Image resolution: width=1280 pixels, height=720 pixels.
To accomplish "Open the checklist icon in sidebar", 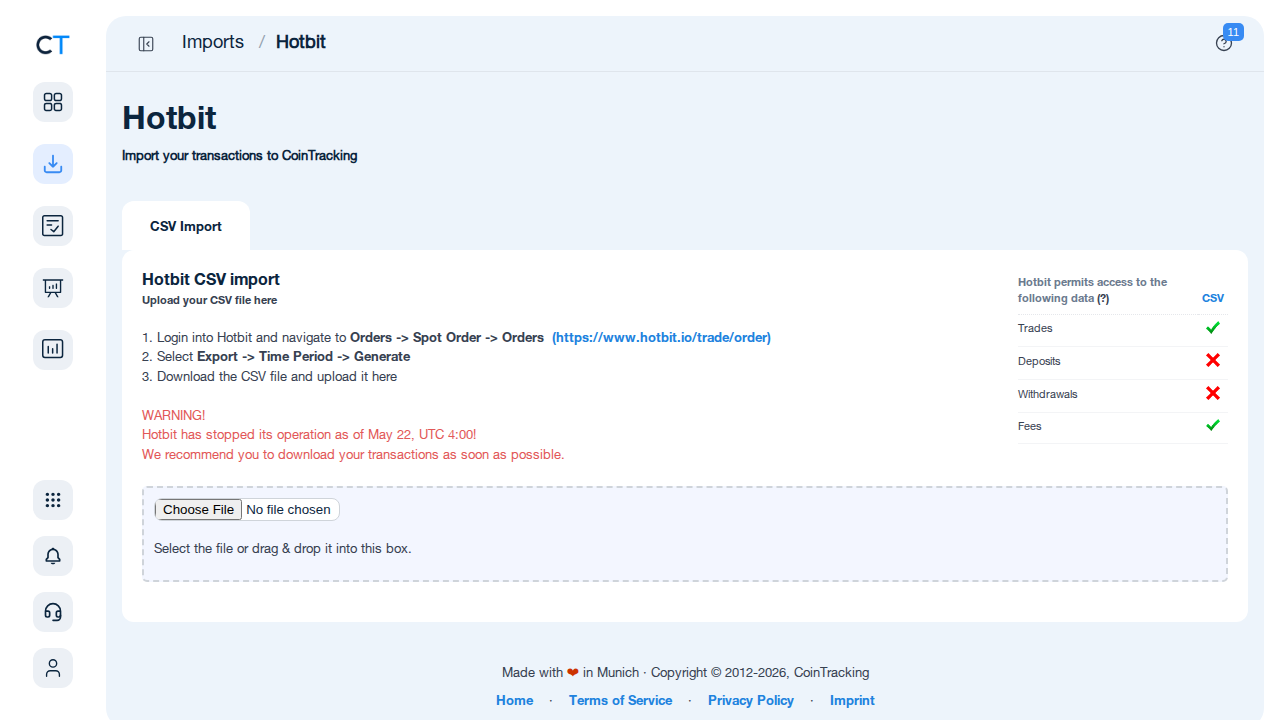I will (53, 226).
